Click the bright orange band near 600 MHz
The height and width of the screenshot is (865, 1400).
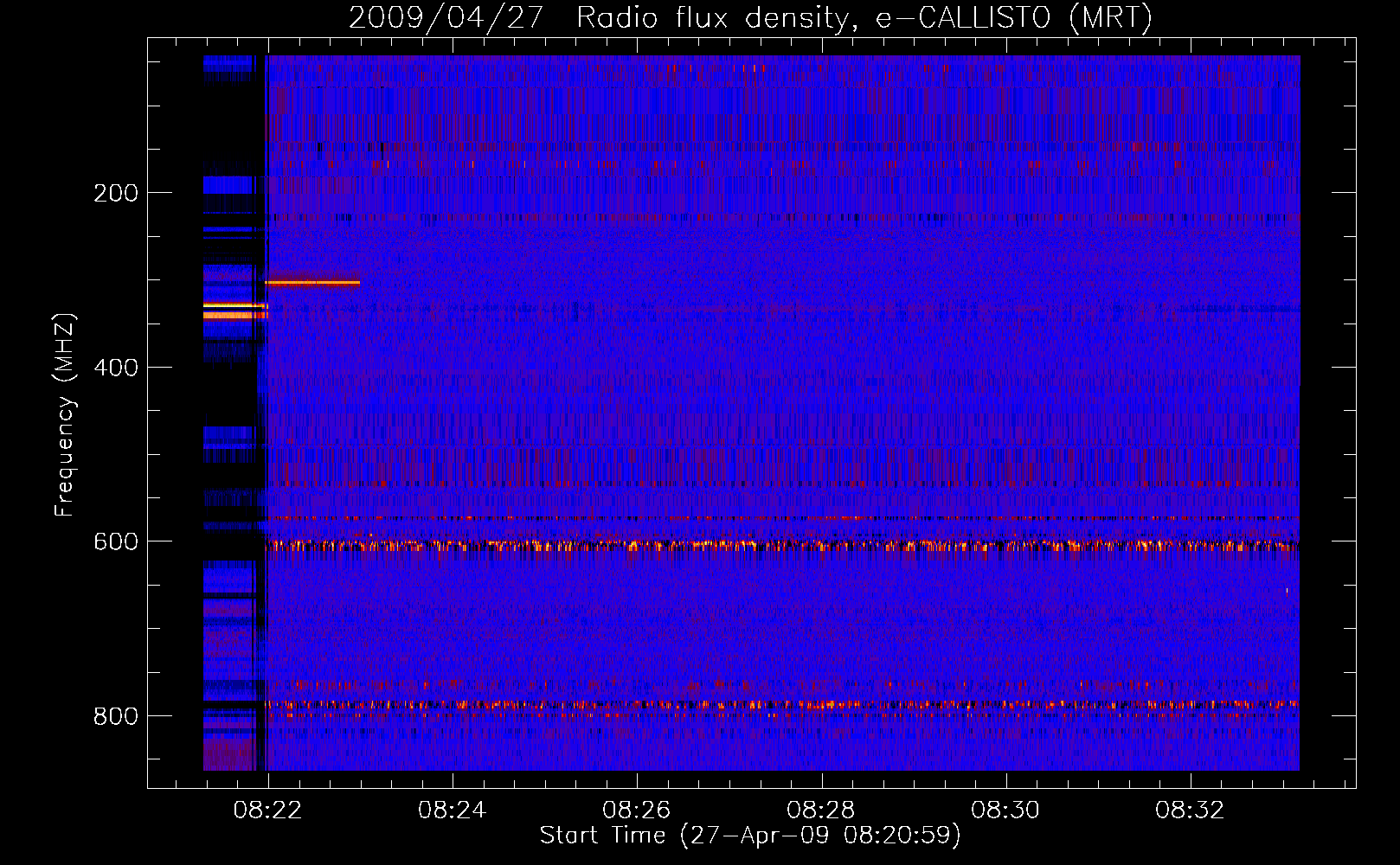pyautogui.click(x=781, y=546)
